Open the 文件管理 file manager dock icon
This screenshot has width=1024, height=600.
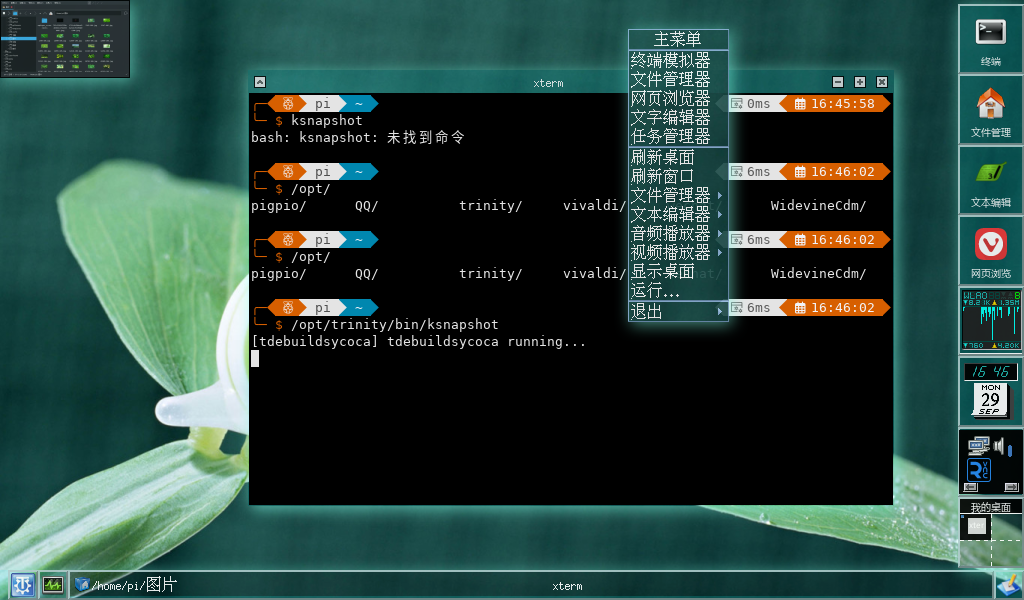coord(990,108)
